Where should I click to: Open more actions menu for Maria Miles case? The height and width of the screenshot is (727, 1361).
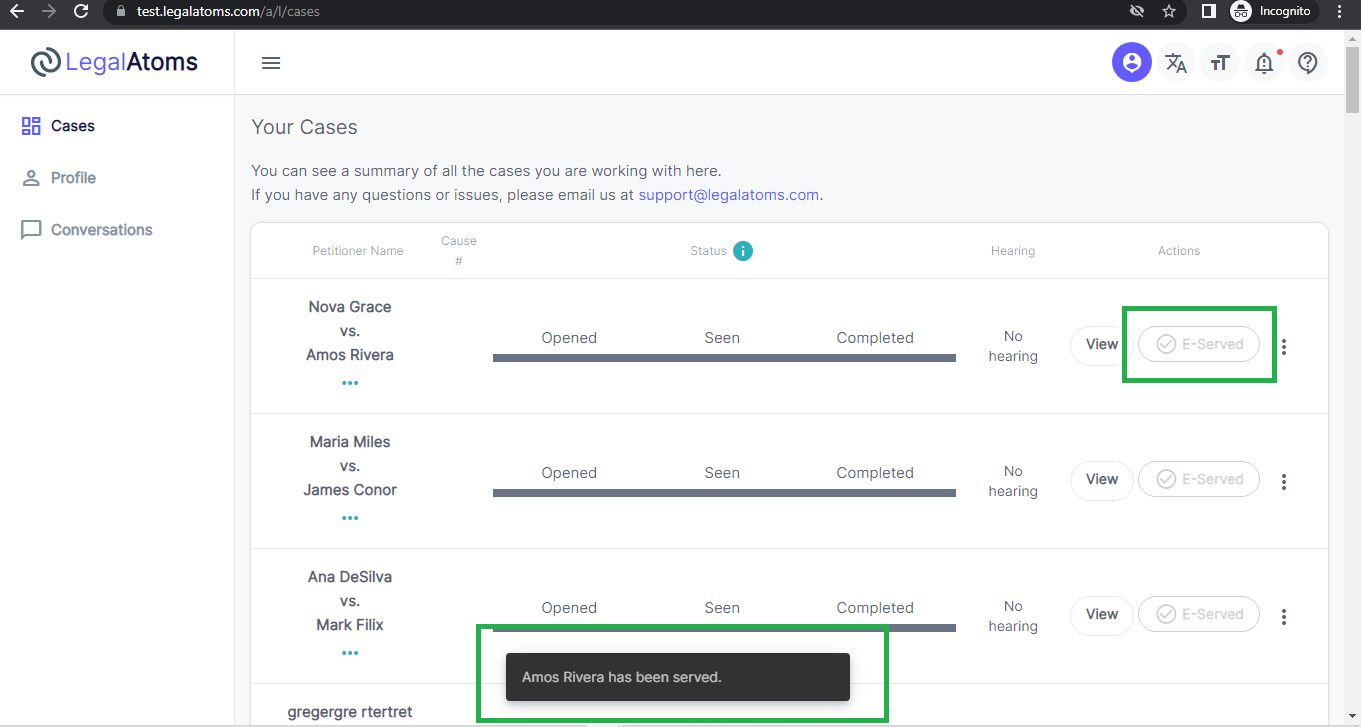(x=1284, y=482)
